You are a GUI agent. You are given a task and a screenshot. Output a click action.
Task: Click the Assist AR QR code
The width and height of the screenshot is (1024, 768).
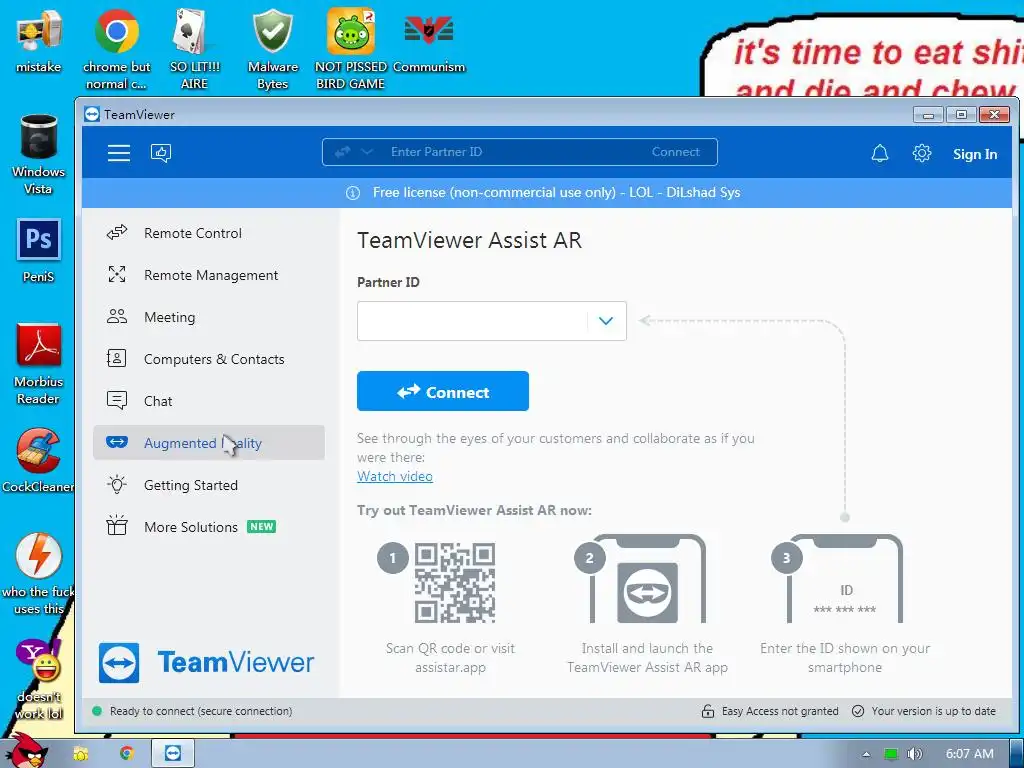click(455, 583)
